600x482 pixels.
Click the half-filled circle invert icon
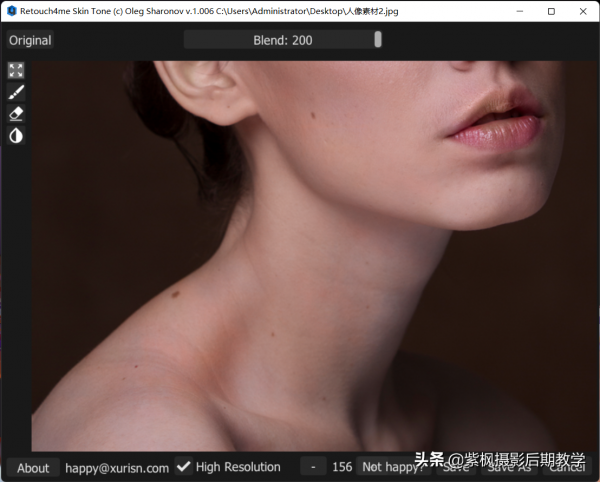16,135
